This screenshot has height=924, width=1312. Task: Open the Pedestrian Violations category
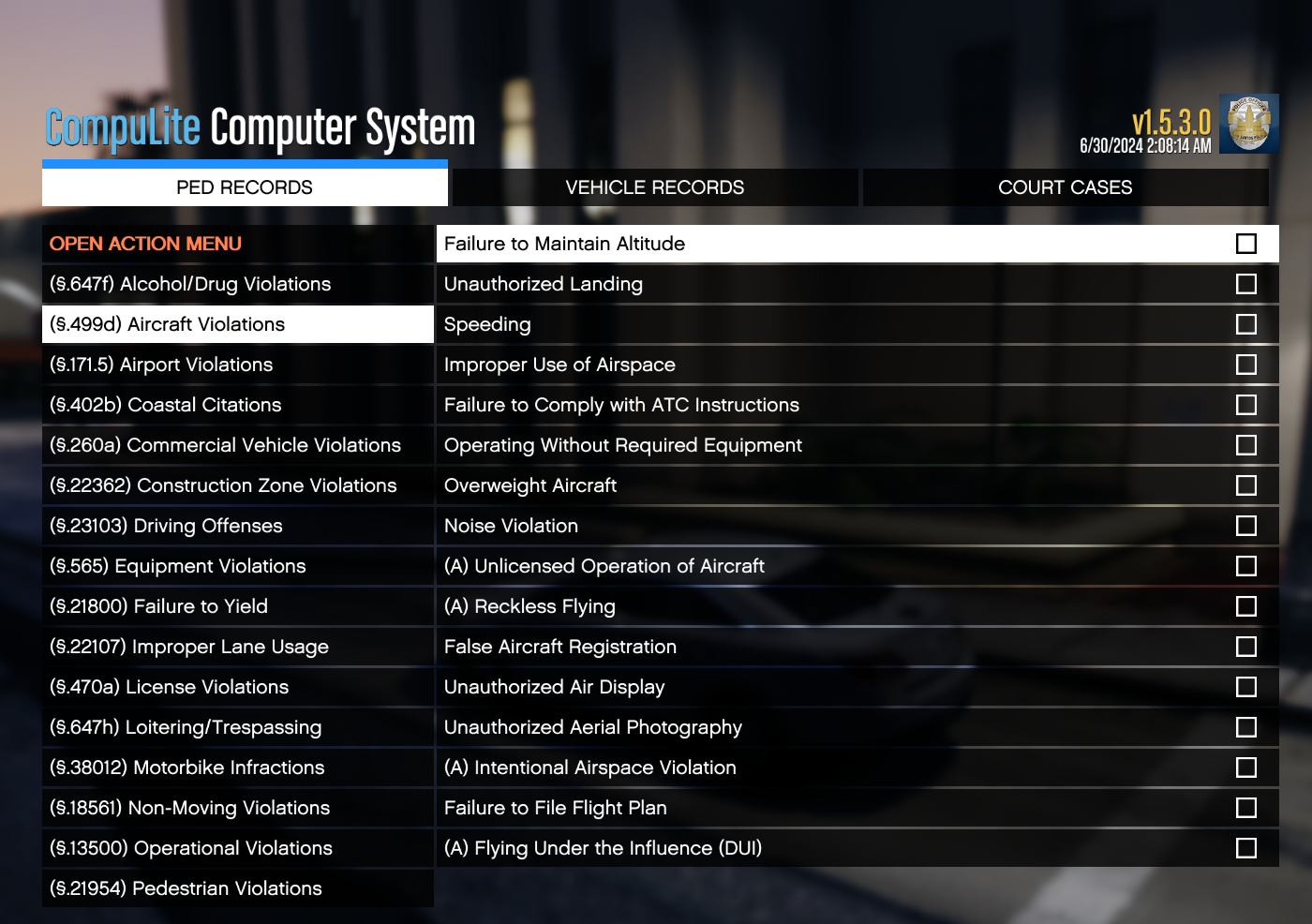pos(186,888)
